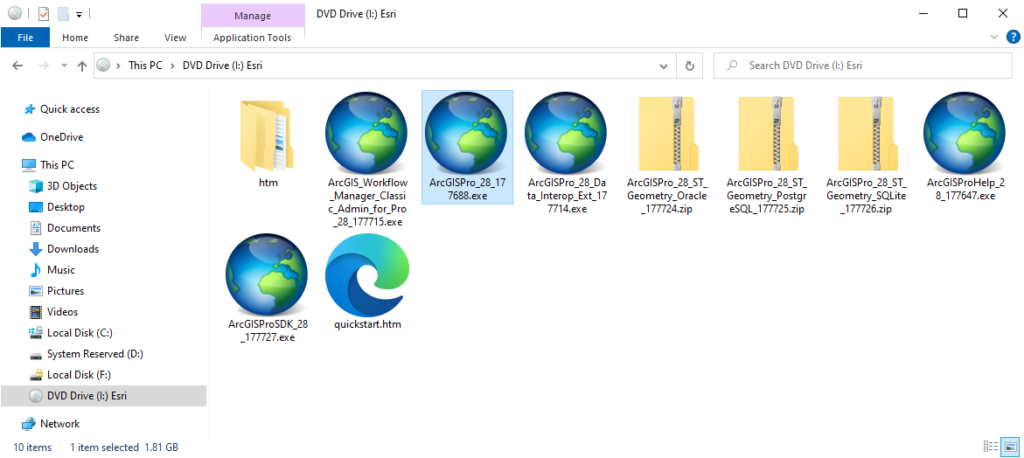Switch to details view layout

pos(991,447)
